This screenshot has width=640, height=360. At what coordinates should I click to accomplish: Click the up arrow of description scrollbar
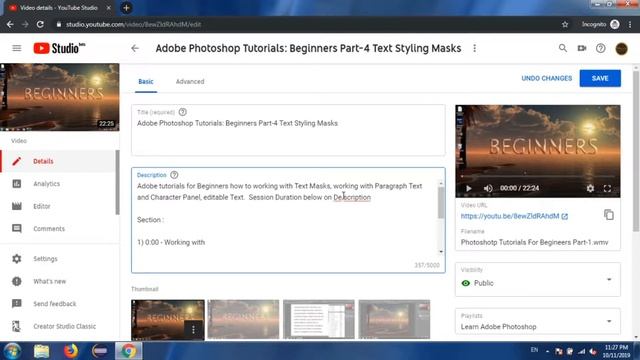pos(441,183)
